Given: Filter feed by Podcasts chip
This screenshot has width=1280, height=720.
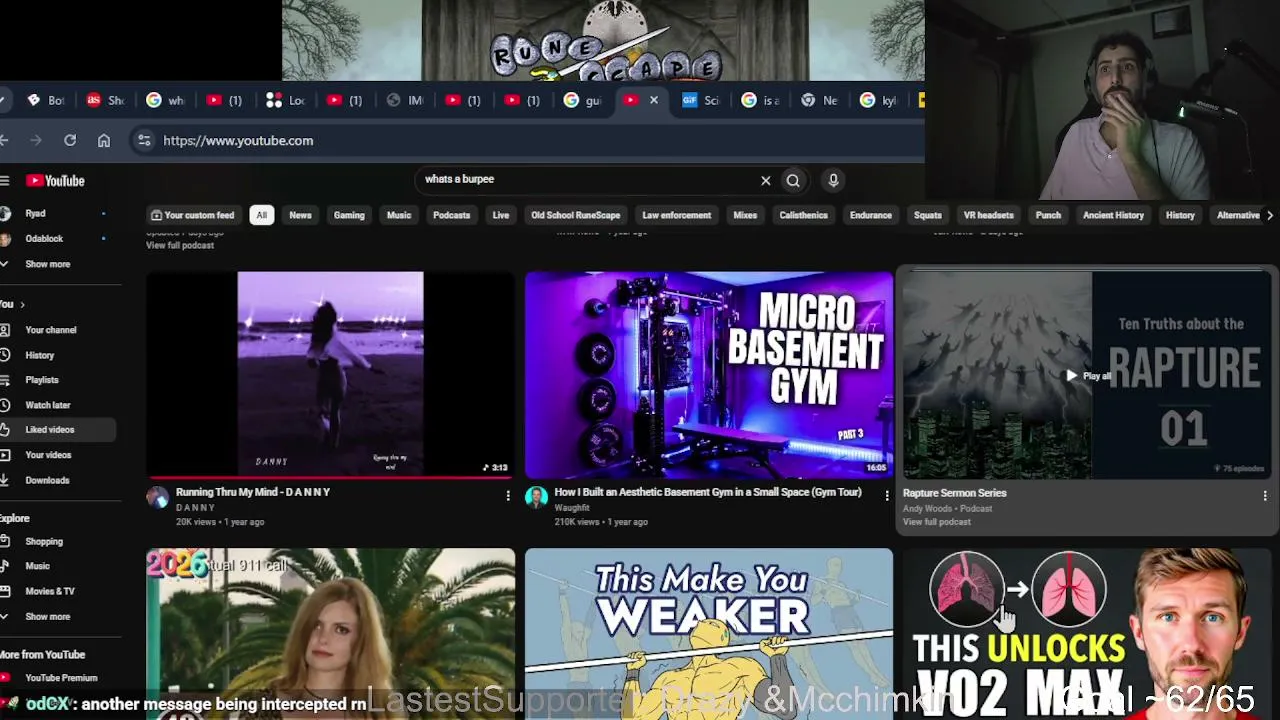Looking at the screenshot, I should pyautogui.click(x=451, y=215).
